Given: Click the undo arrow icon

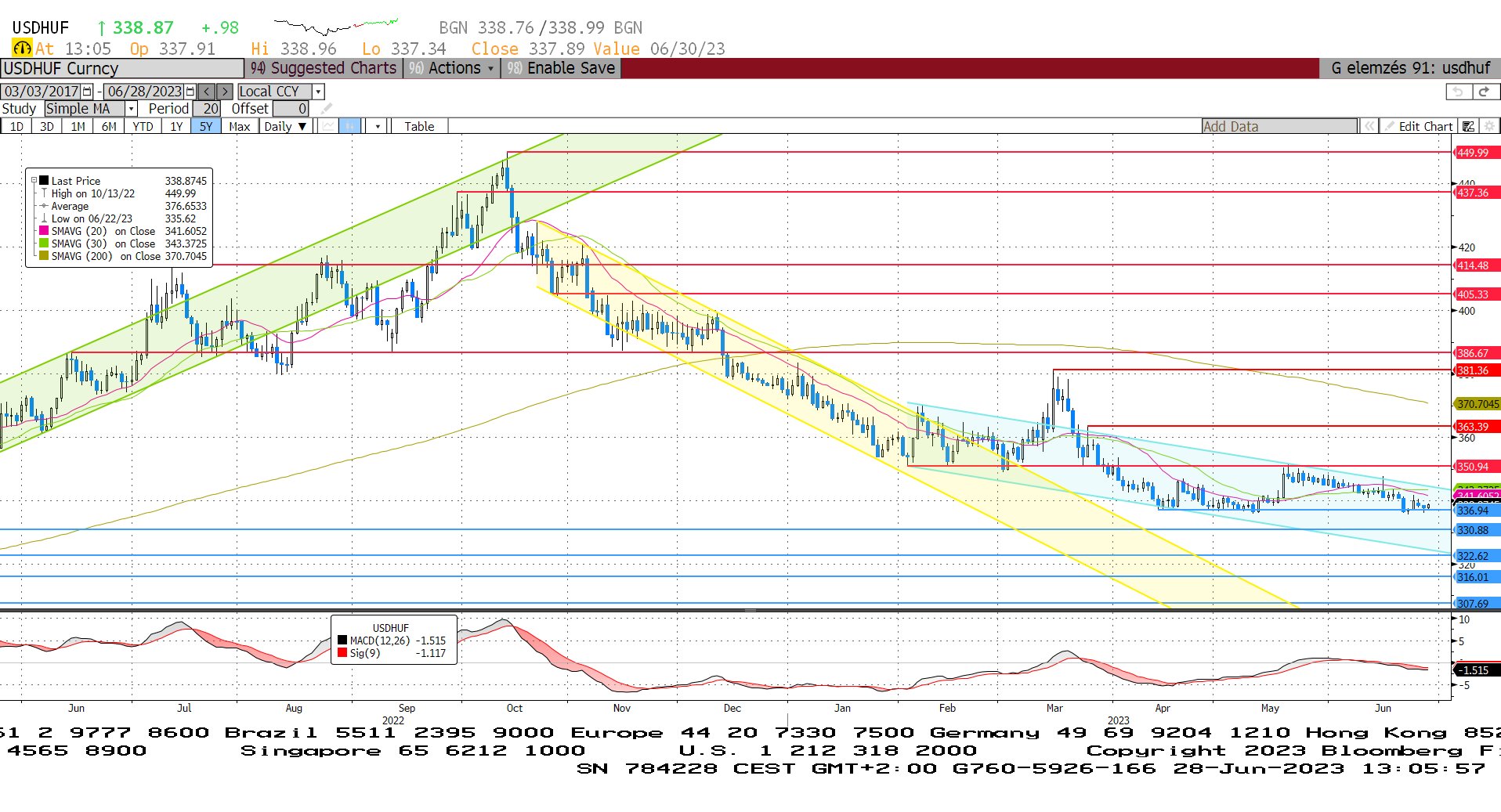Looking at the screenshot, I should pos(1457,92).
